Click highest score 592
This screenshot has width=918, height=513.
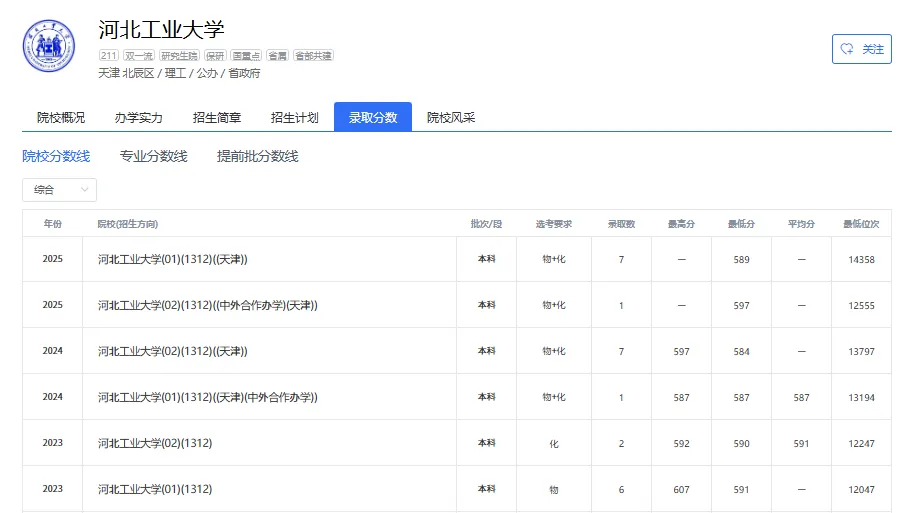681,443
